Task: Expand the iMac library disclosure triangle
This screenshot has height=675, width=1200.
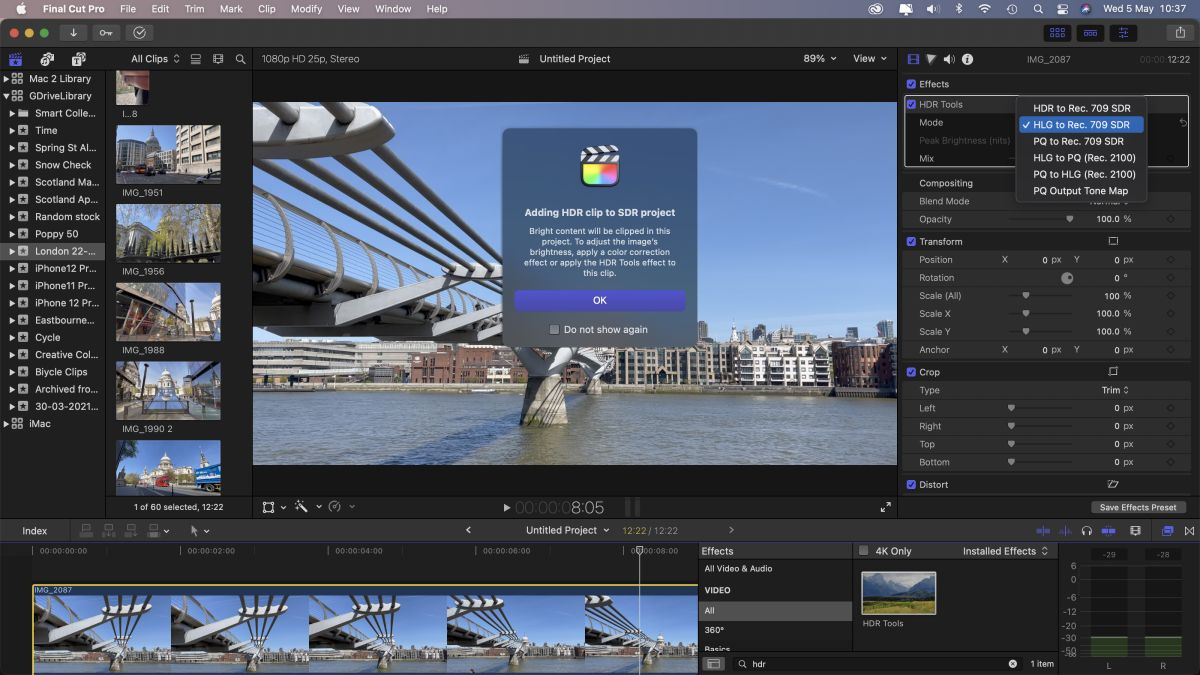Action: (7, 424)
